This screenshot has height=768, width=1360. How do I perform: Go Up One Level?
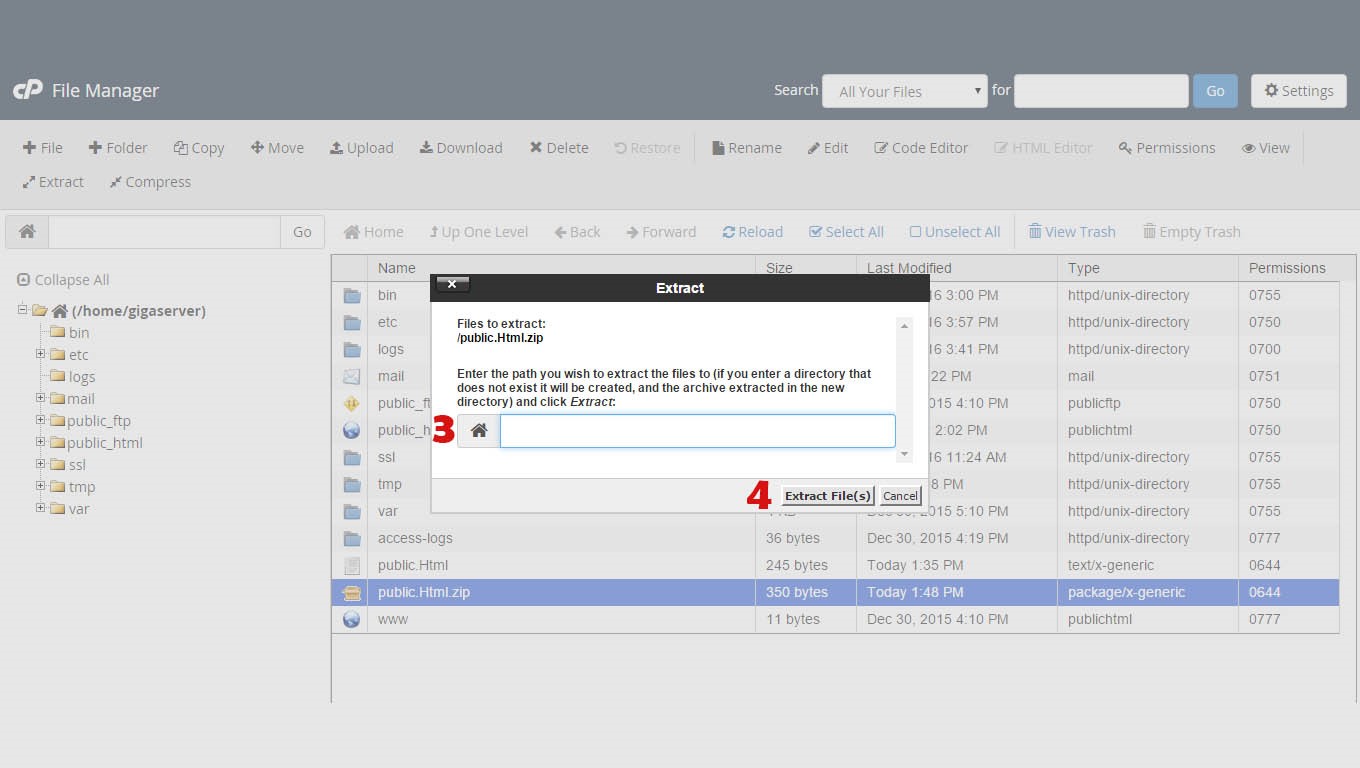click(479, 232)
